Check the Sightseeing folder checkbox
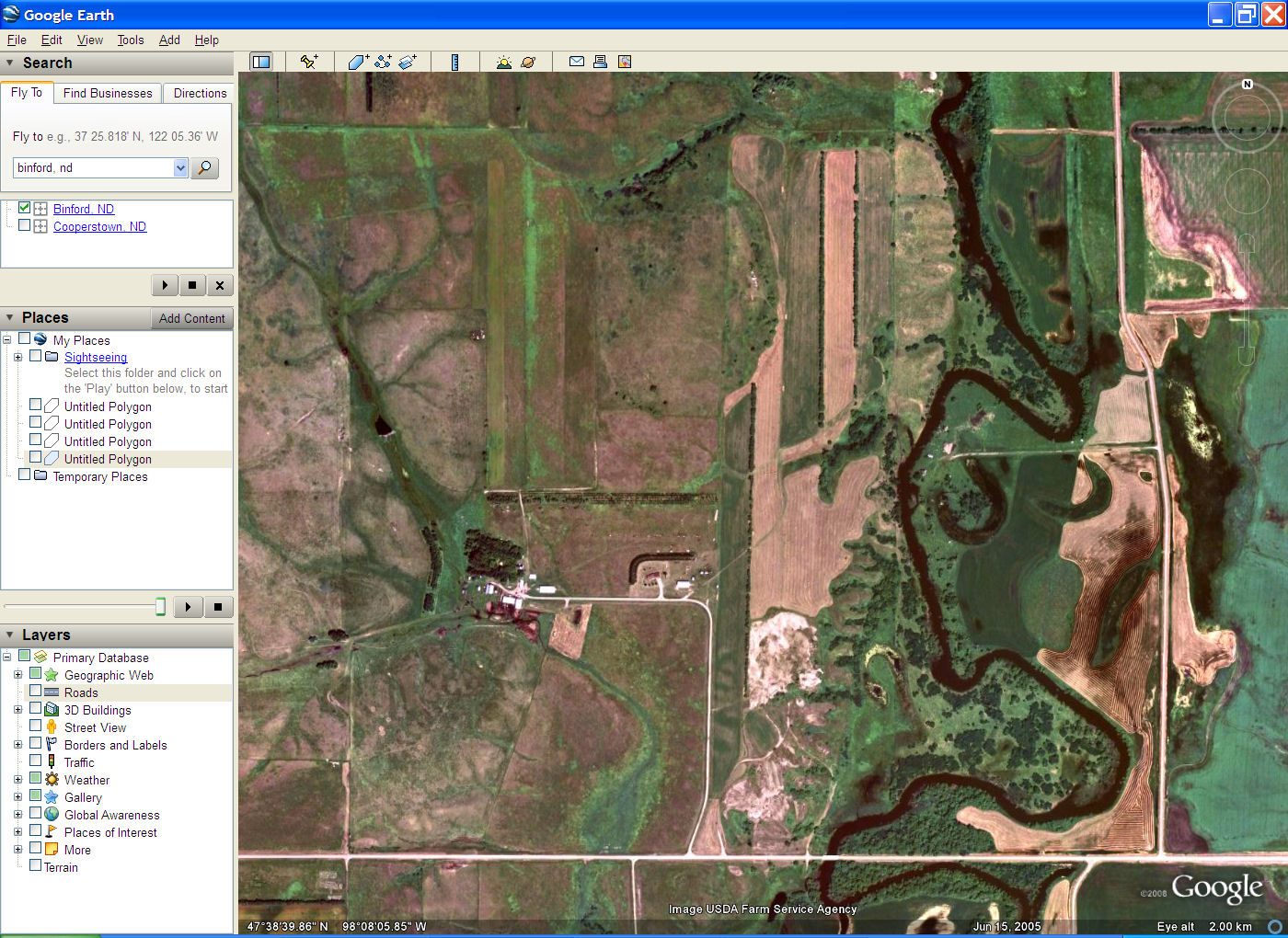Viewport: 1288px width, 938px height. [35, 356]
